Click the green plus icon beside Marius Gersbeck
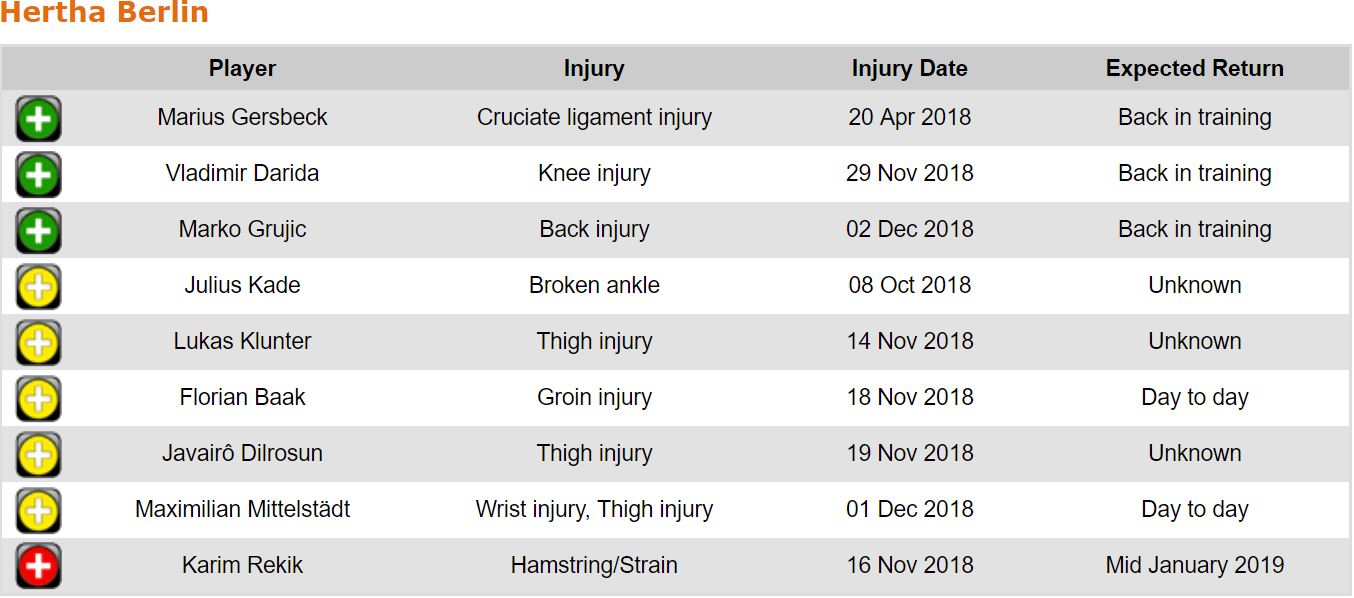The width and height of the screenshot is (1354, 598). [x=38, y=119]
